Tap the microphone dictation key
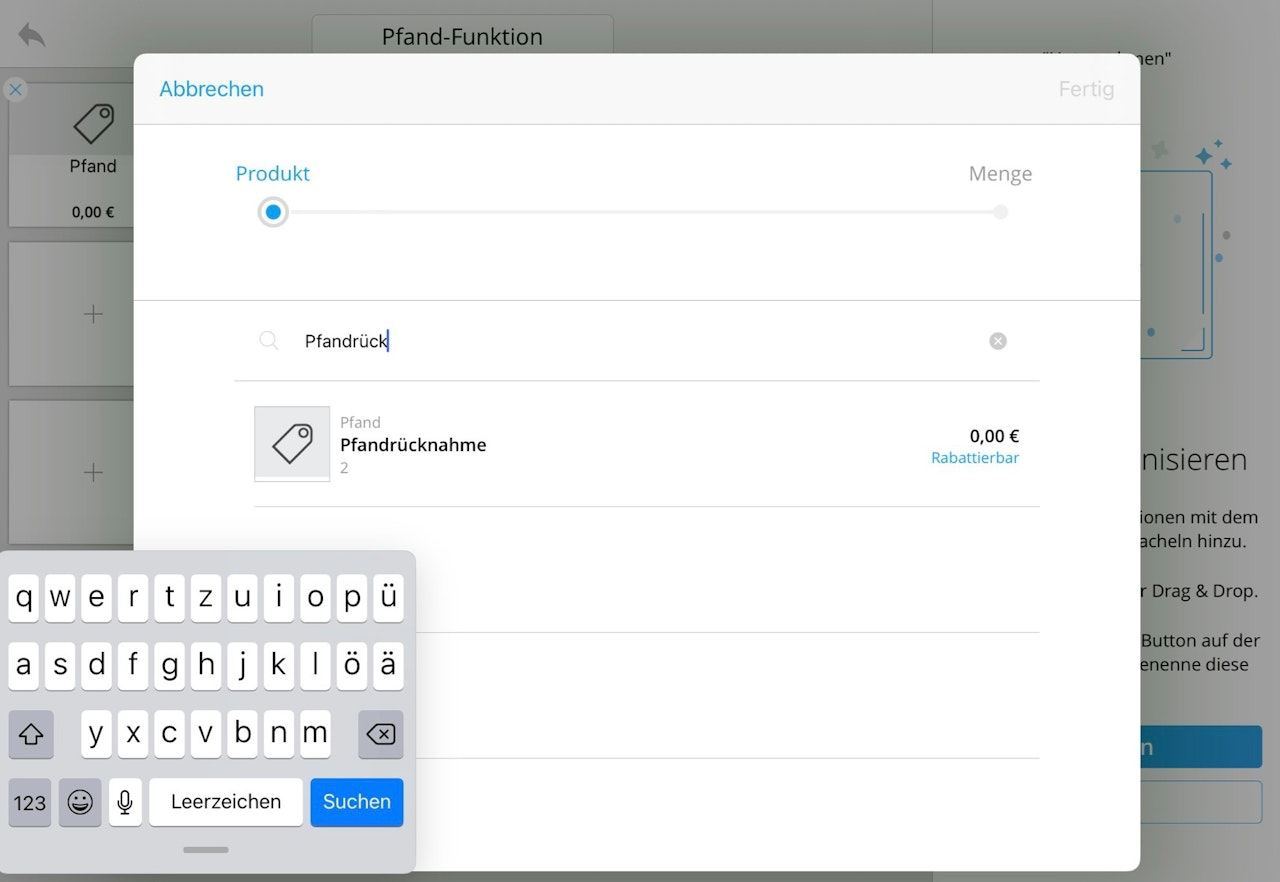1280x882 pixels. [x=125, y=802]
